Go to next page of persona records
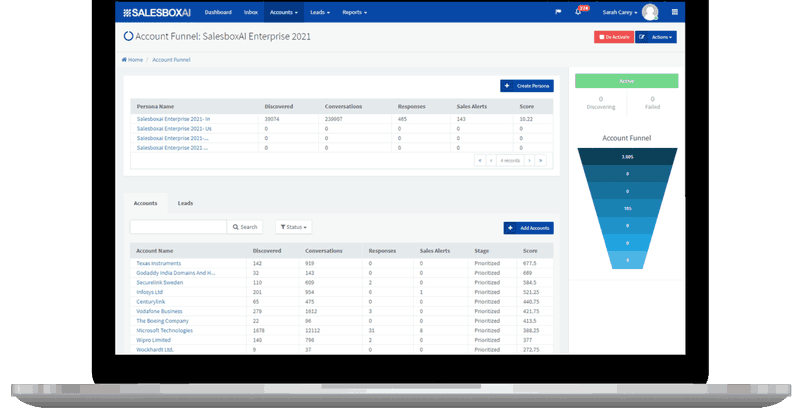 tap(530, 160)
